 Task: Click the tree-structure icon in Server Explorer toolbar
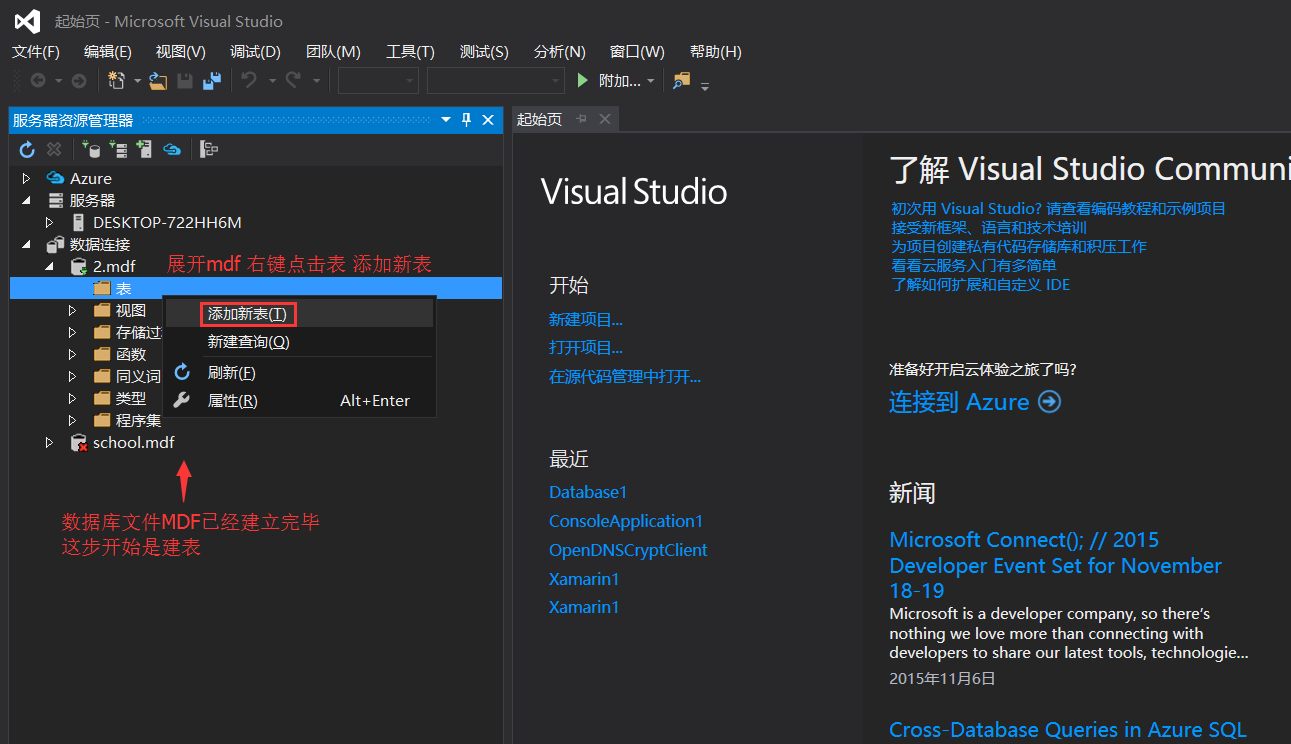[x=209, y=149]
